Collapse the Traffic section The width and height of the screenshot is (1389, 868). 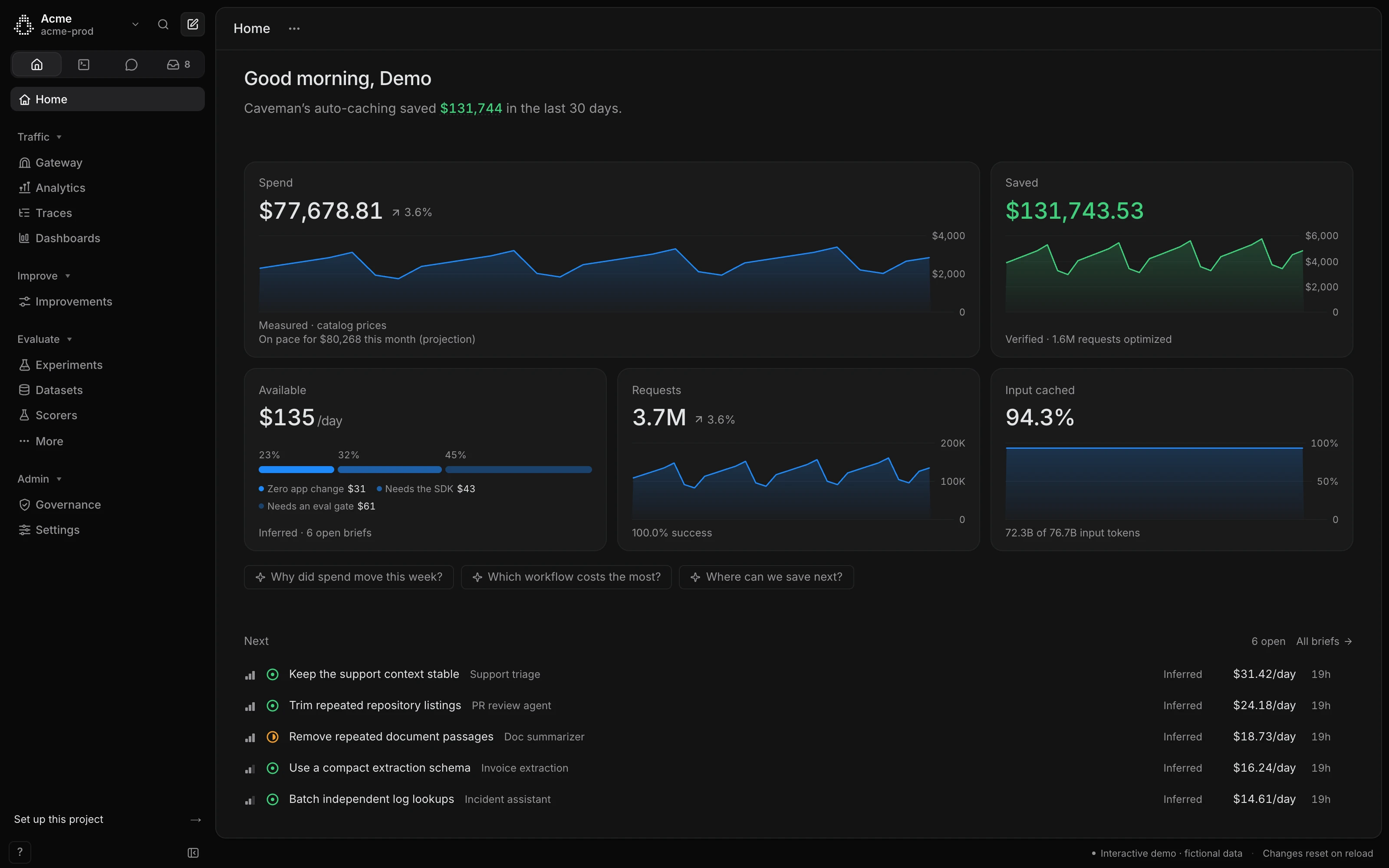[x=39, y=137]
